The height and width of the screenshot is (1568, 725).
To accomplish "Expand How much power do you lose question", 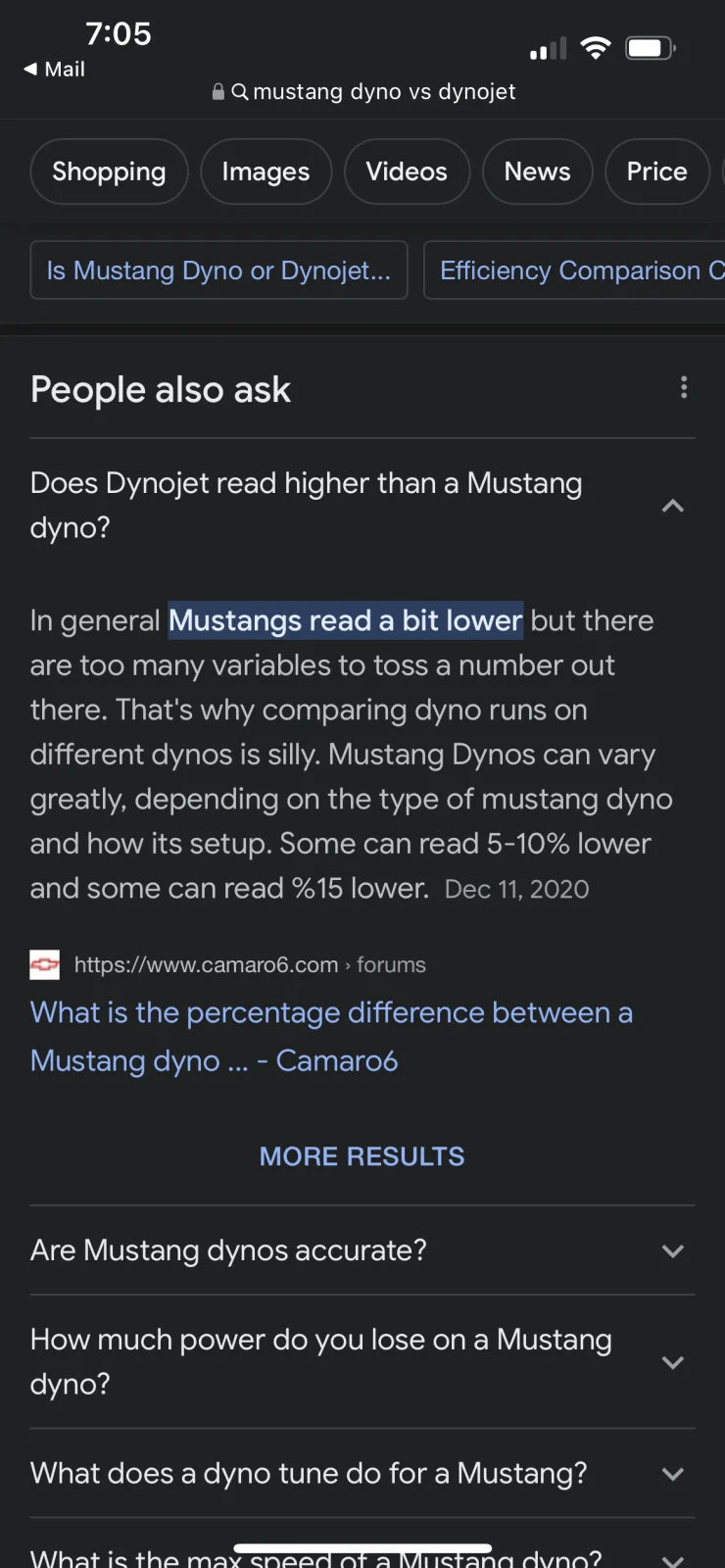I will point(672,1362).
